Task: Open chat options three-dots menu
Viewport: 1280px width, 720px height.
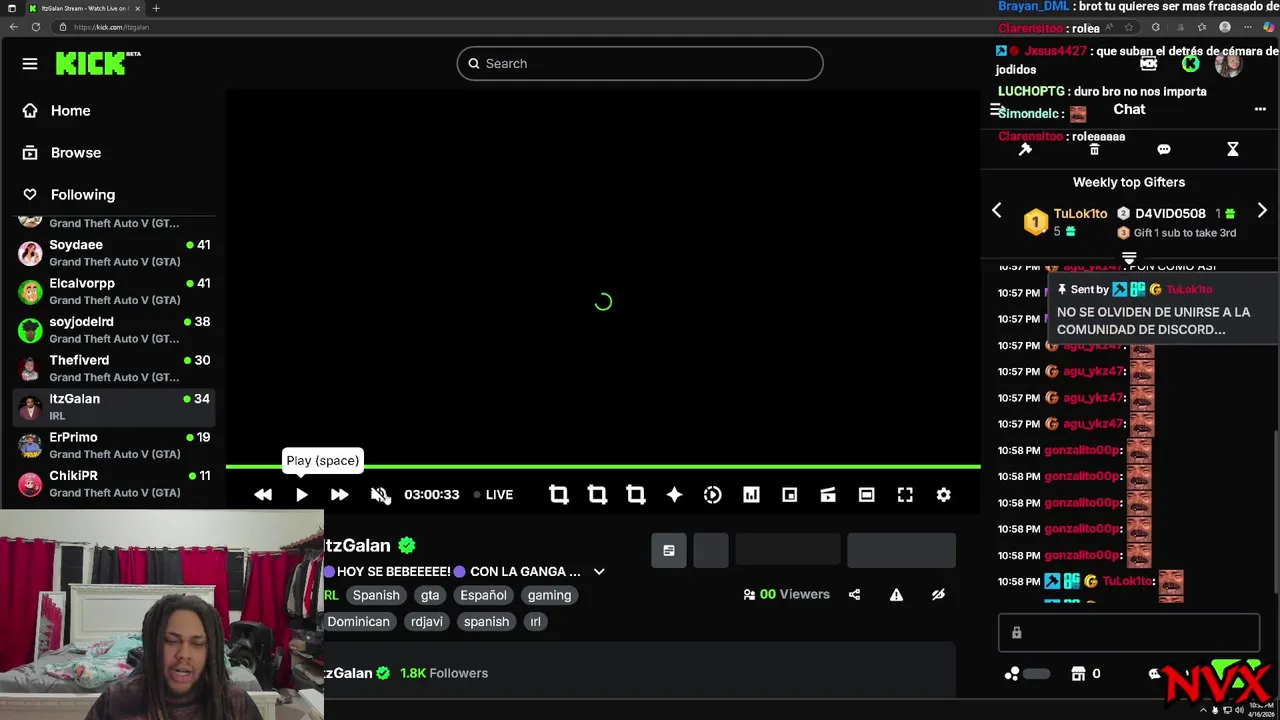Action: (1260, 110)
